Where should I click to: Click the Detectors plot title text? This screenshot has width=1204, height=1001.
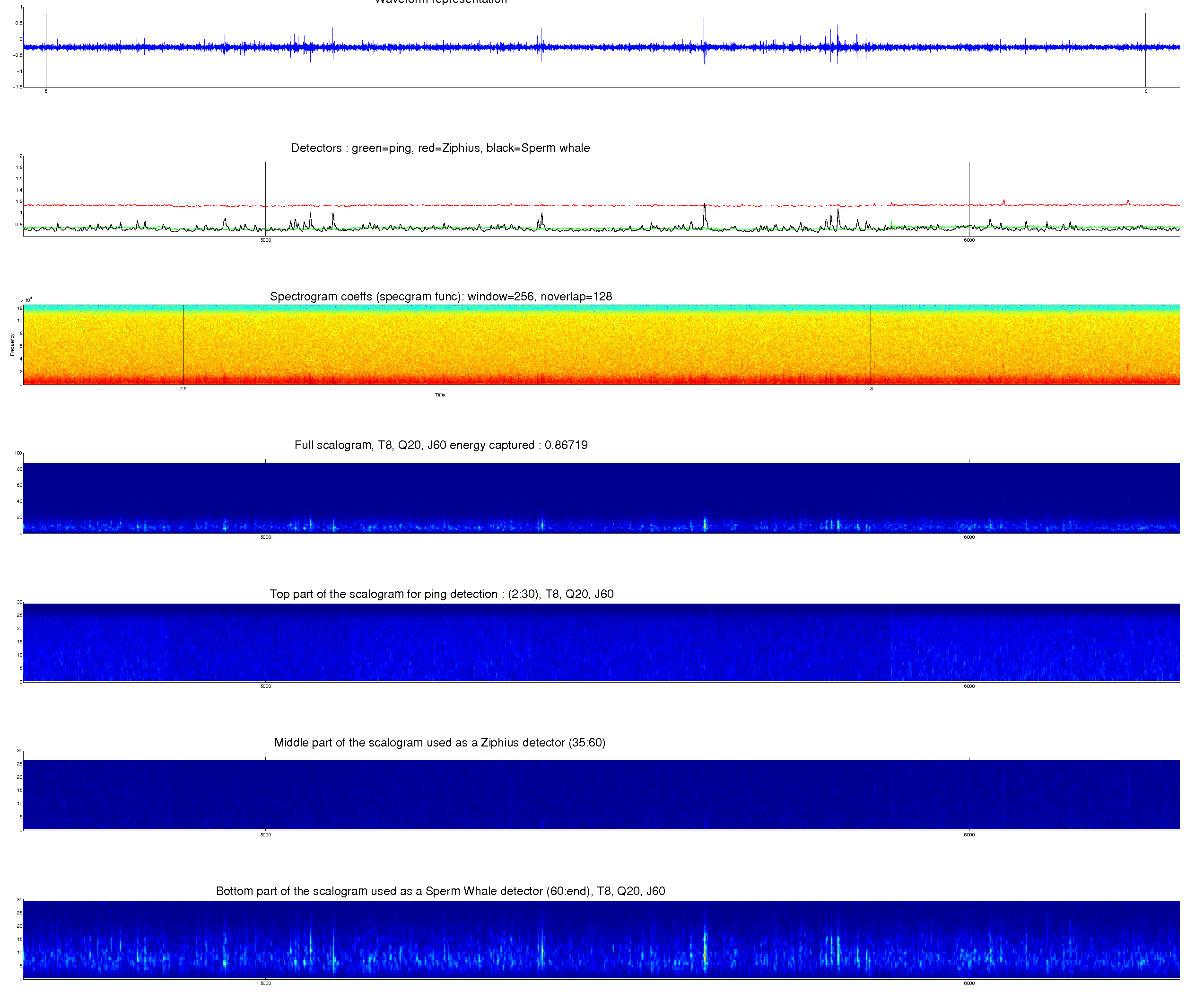440,148
